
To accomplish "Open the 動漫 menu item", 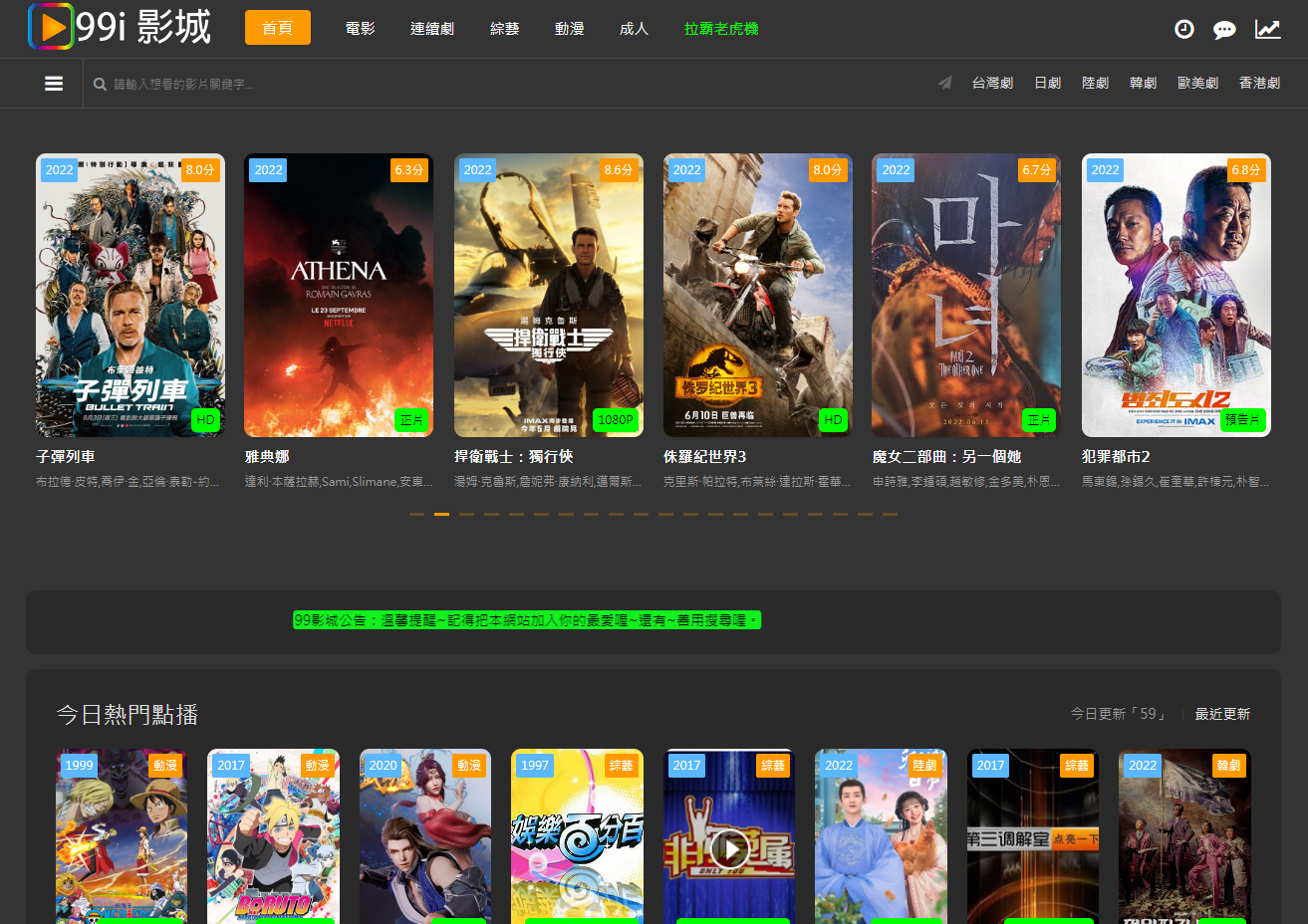I will click(570, 29).
